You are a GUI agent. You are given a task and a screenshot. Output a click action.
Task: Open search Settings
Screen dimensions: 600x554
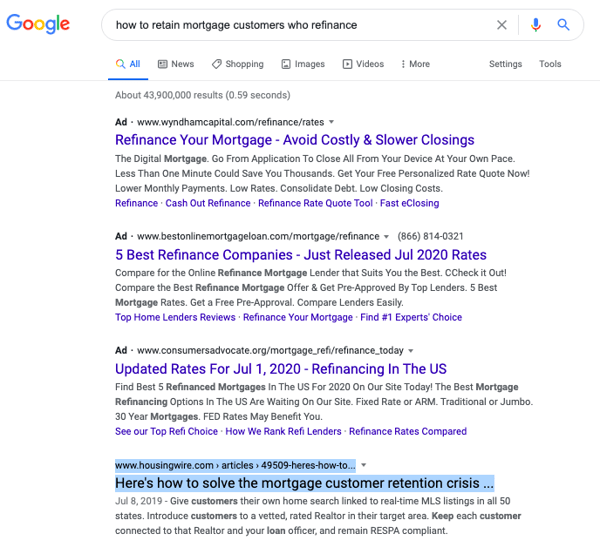point(505,64)
